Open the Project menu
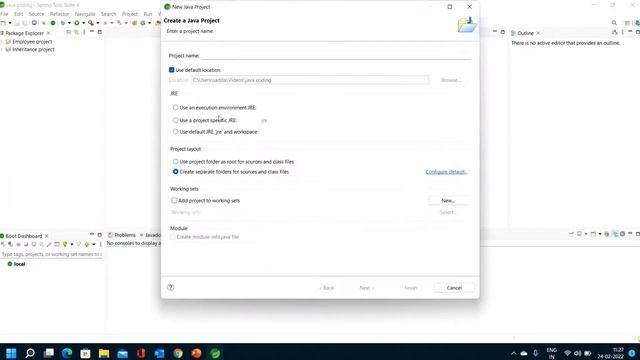This screenshot has width=640, height=360. click(130, 14)
